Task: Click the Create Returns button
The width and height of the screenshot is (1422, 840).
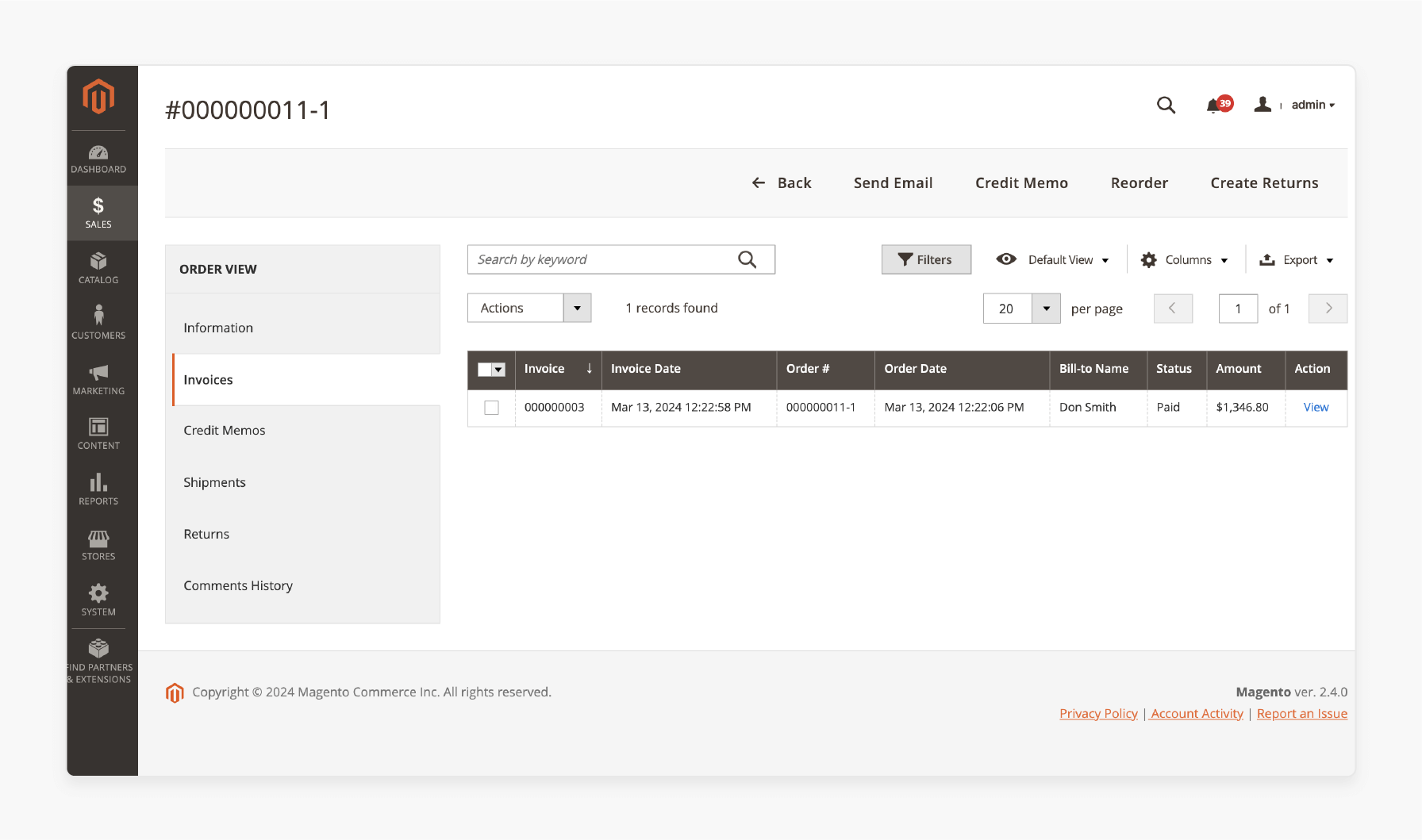Action: coord(1264,183)
